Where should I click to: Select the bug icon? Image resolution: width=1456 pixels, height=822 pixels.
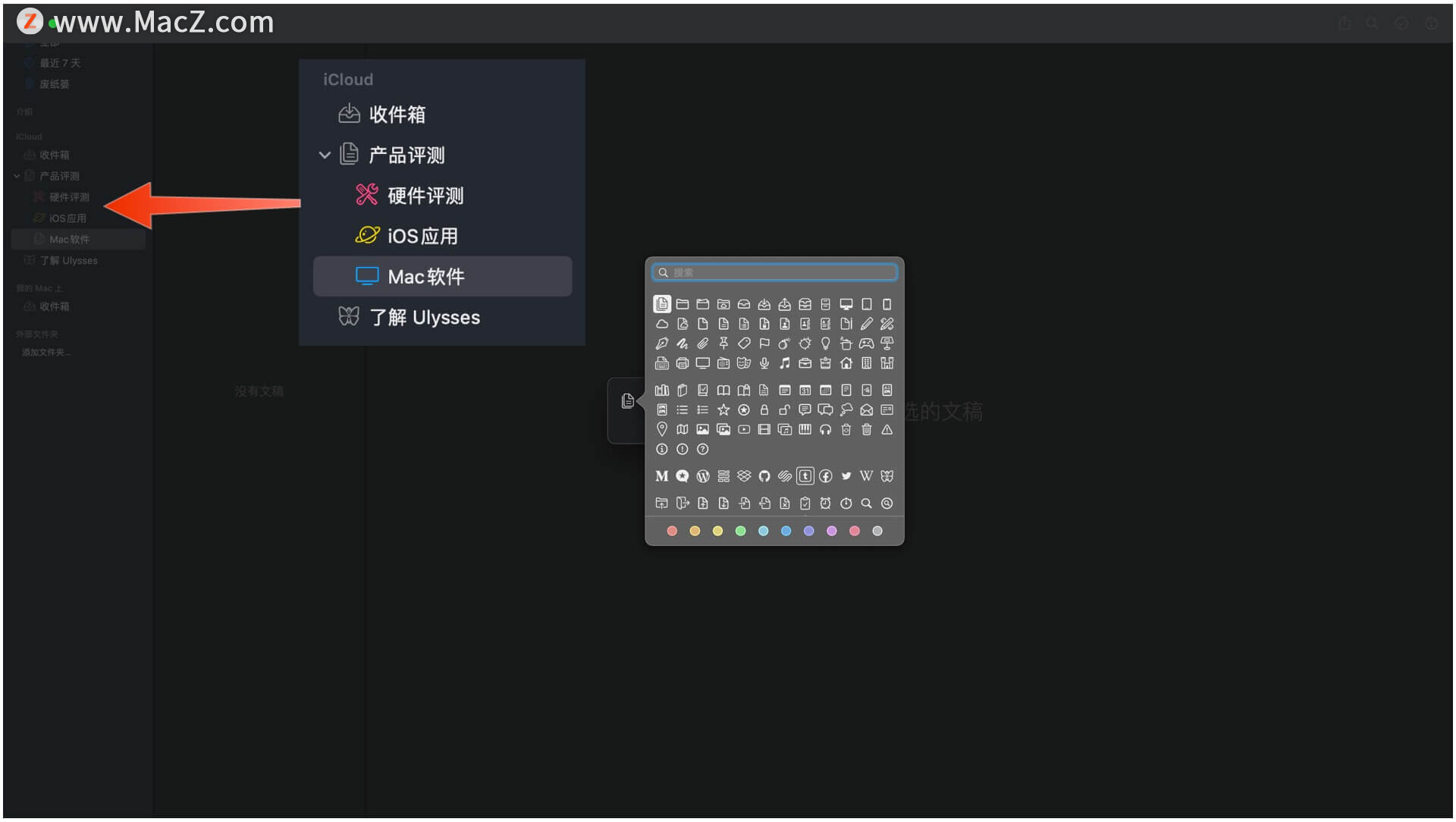[805, 344]
